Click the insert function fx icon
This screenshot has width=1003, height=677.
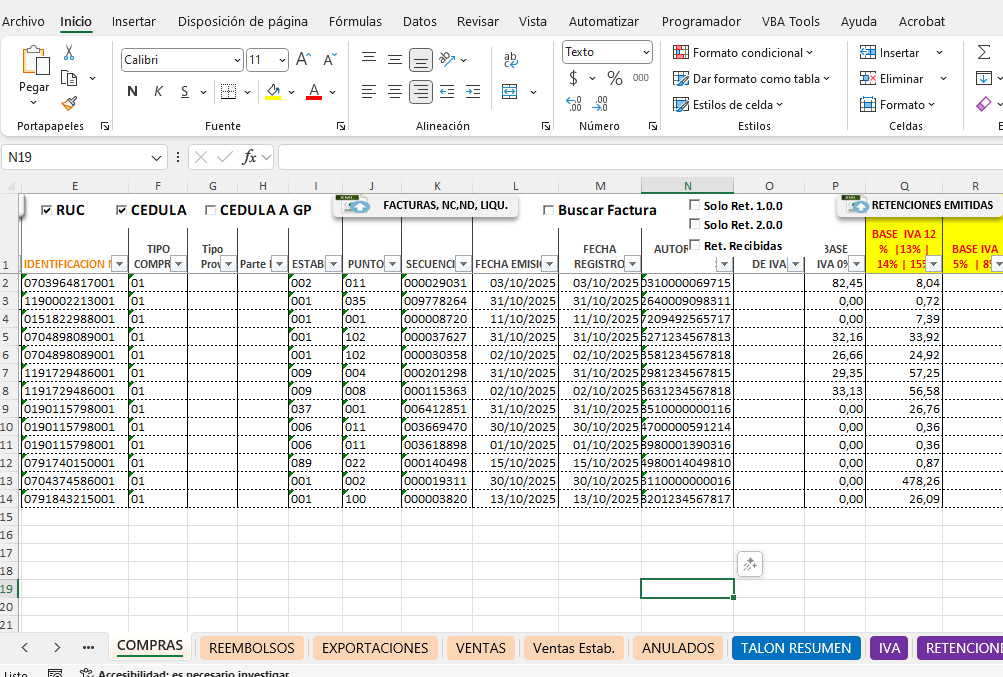[250, 157]
